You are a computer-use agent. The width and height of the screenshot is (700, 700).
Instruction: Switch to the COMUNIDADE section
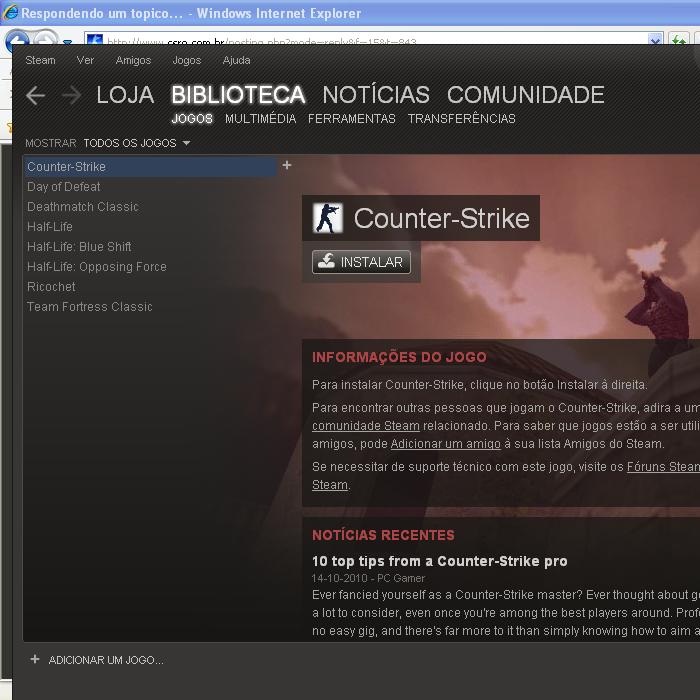tap(525, 95)
